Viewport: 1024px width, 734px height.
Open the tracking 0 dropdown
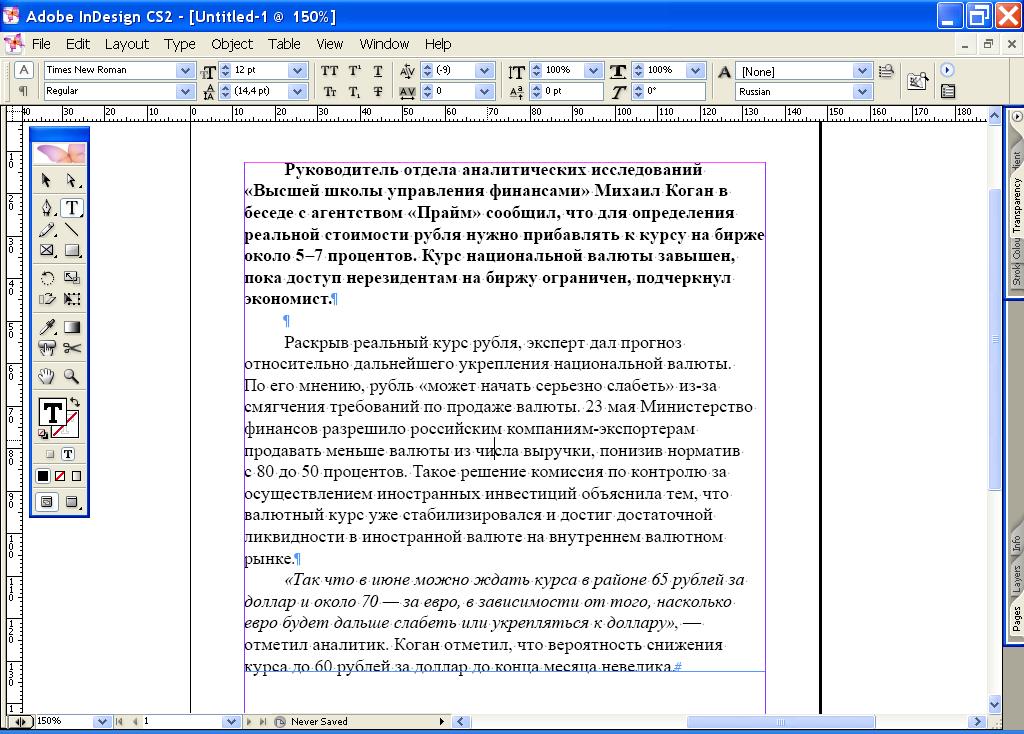[x=485, y=91]
